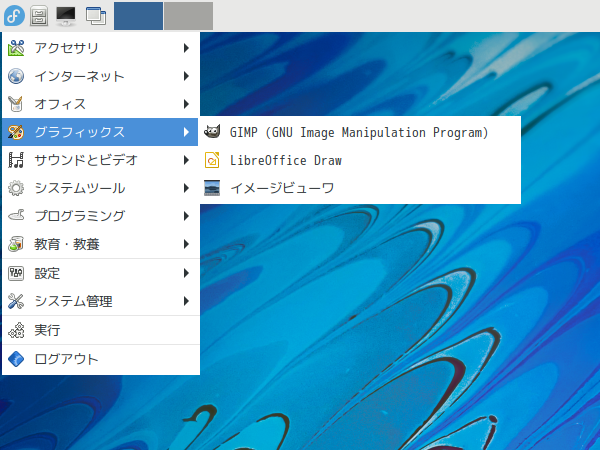Expand the システム管理 submenu arrow
Screen dimensions: 600x450
(x=186, y=301)
